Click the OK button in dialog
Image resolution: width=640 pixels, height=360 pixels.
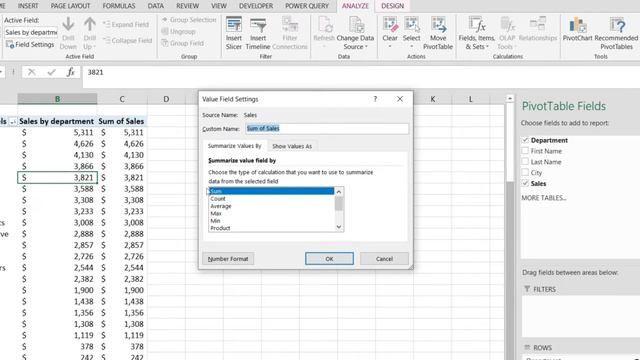[x=329, y=259]
